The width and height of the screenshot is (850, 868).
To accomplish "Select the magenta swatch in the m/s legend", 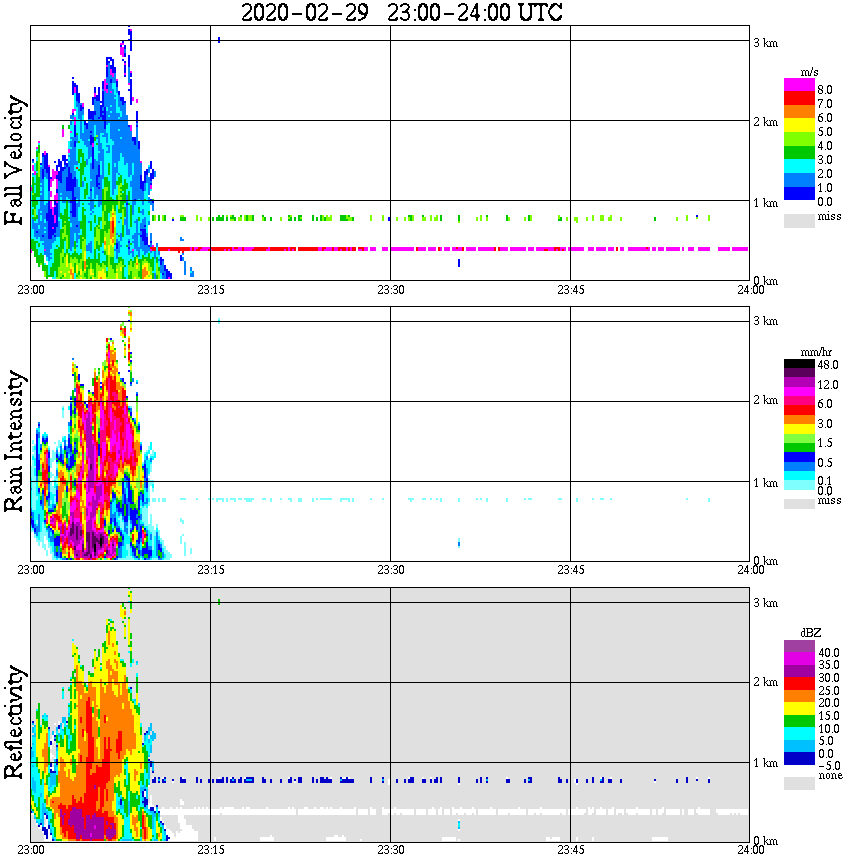I will [x=799, y=85].
